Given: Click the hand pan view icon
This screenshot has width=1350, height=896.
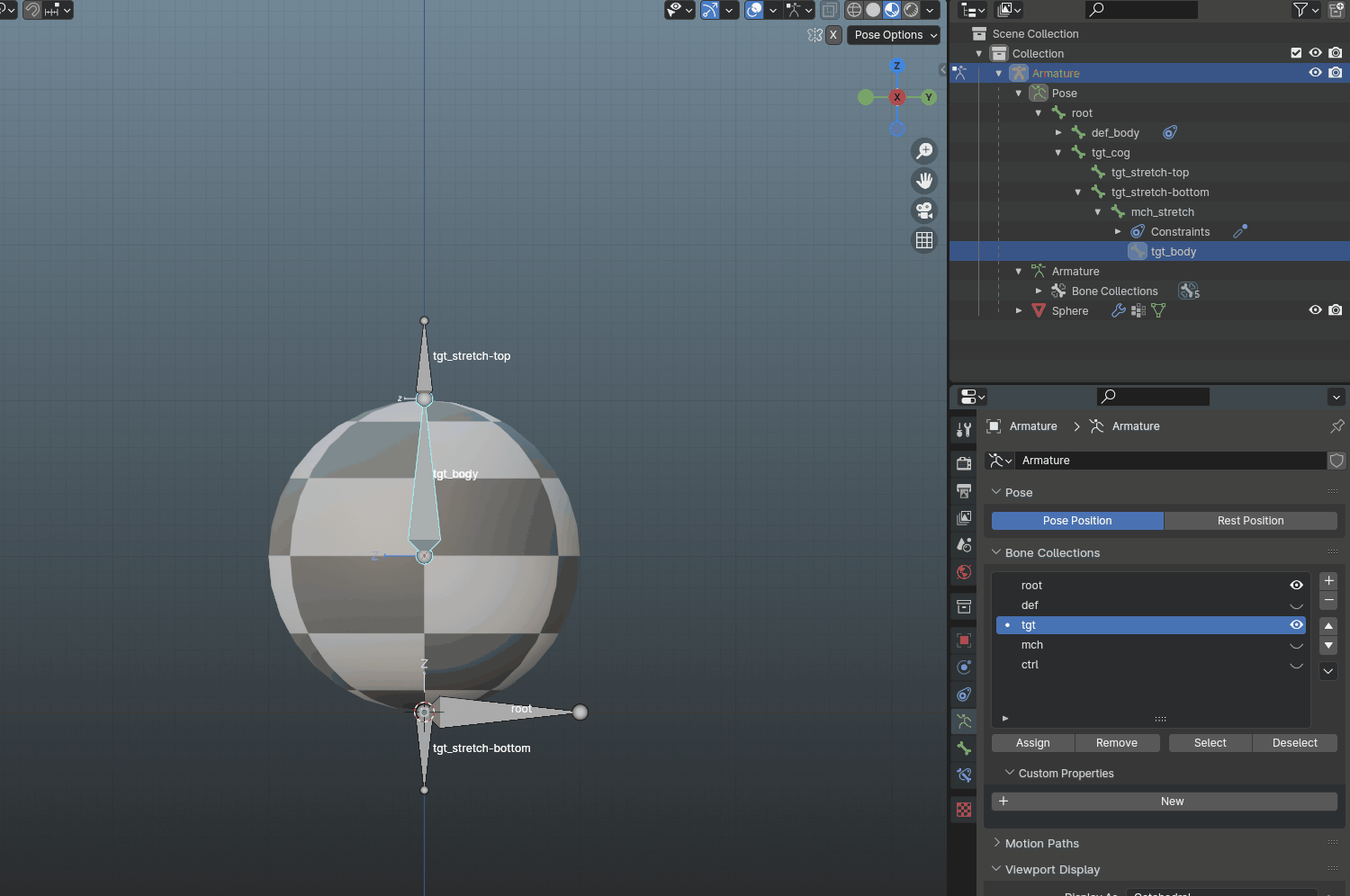Looking at the screenshot, I should 924,181.
